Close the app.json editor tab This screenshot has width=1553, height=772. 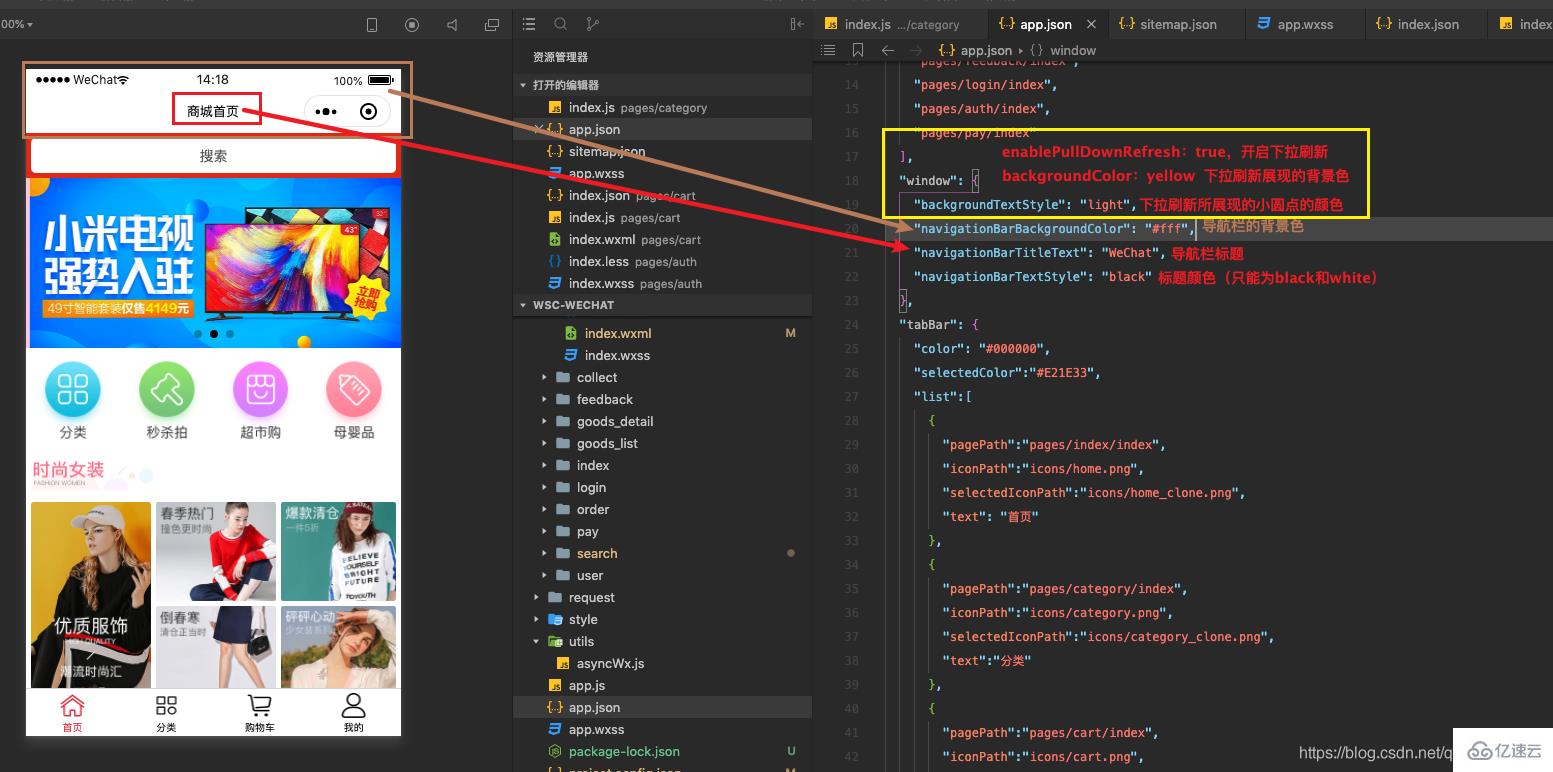[x=1091, y=24]
